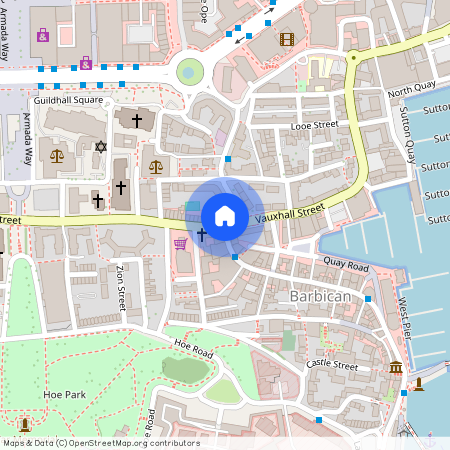
Task: Click the purple shopping bag icon top-left
Action: 43,35
